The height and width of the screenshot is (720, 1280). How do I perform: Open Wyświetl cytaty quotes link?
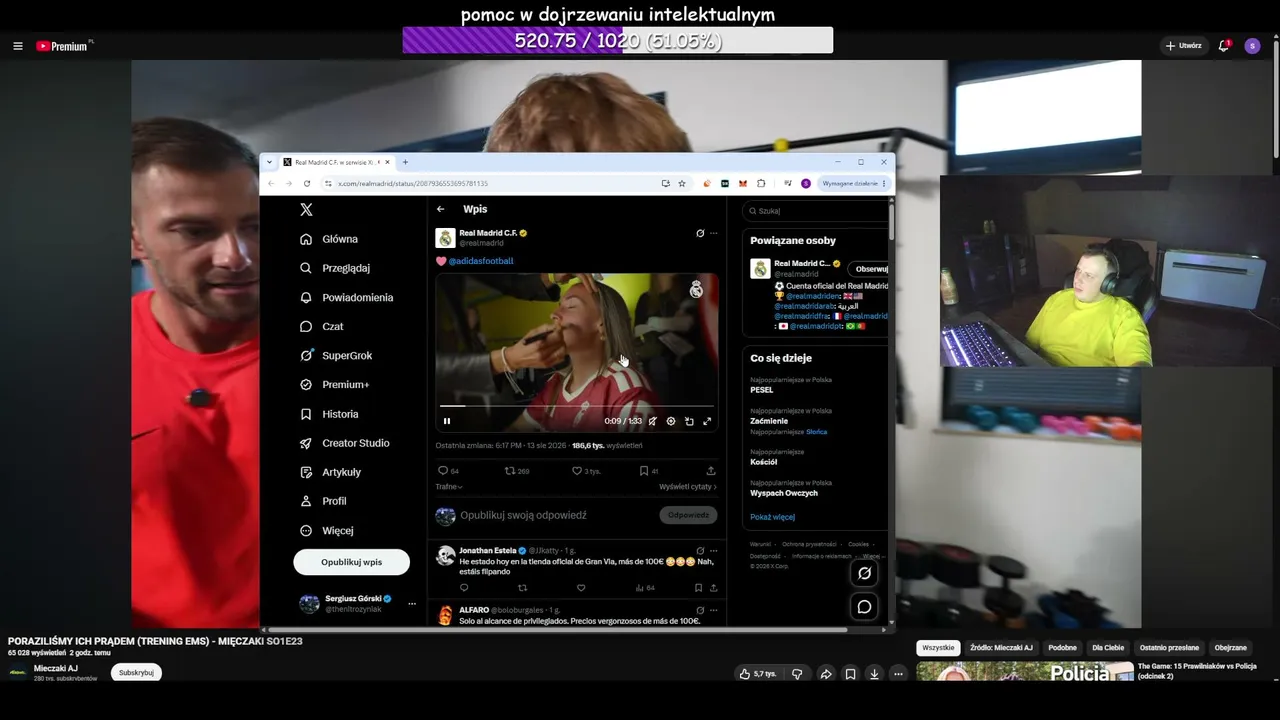[x=688, y=487]
